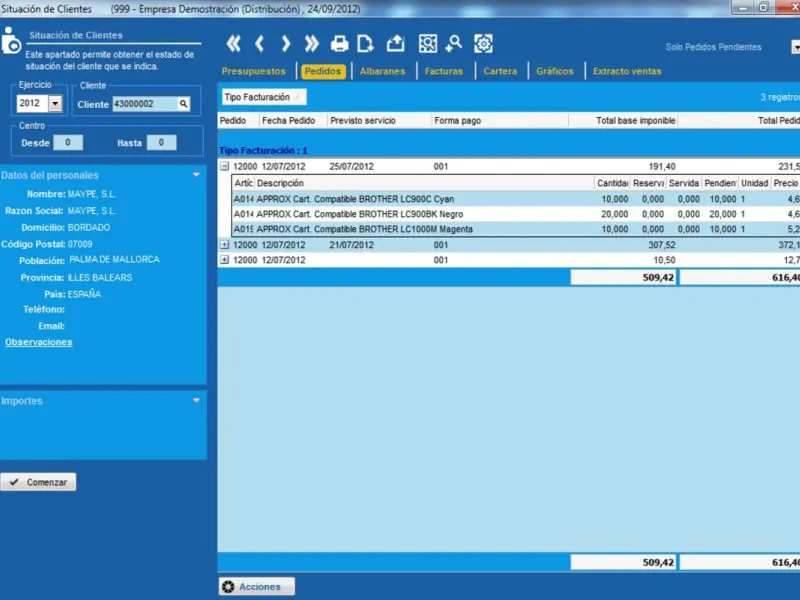Click the 3 registros count text
The height and width of the screenshot is (600, 800).
coord(780,97)
